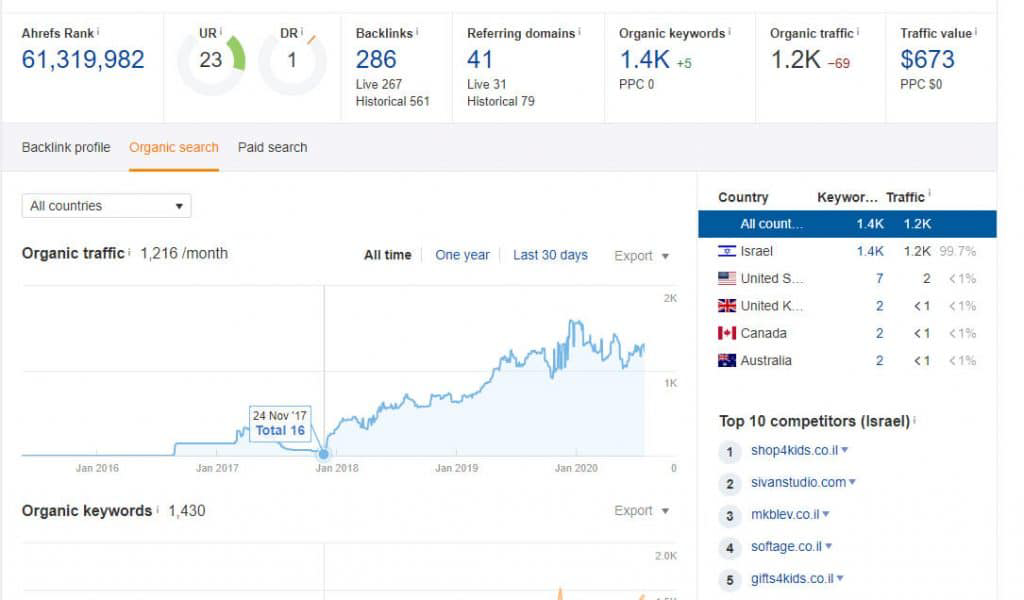Click the 1,430 organic keywords figure
1024x600 pixels.
(x=187, y=511)
